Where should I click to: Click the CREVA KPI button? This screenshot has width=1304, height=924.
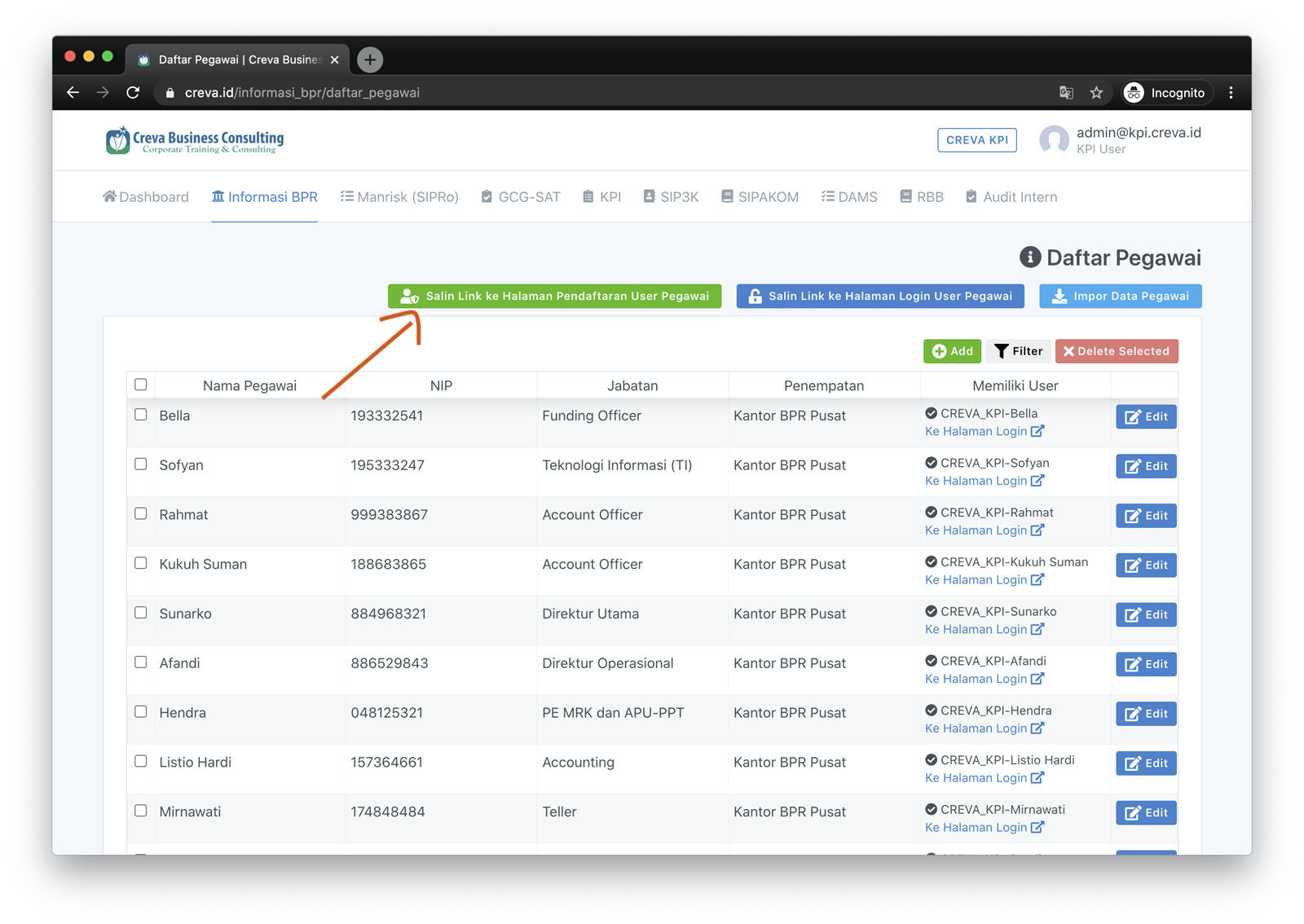tap(977, 140)
